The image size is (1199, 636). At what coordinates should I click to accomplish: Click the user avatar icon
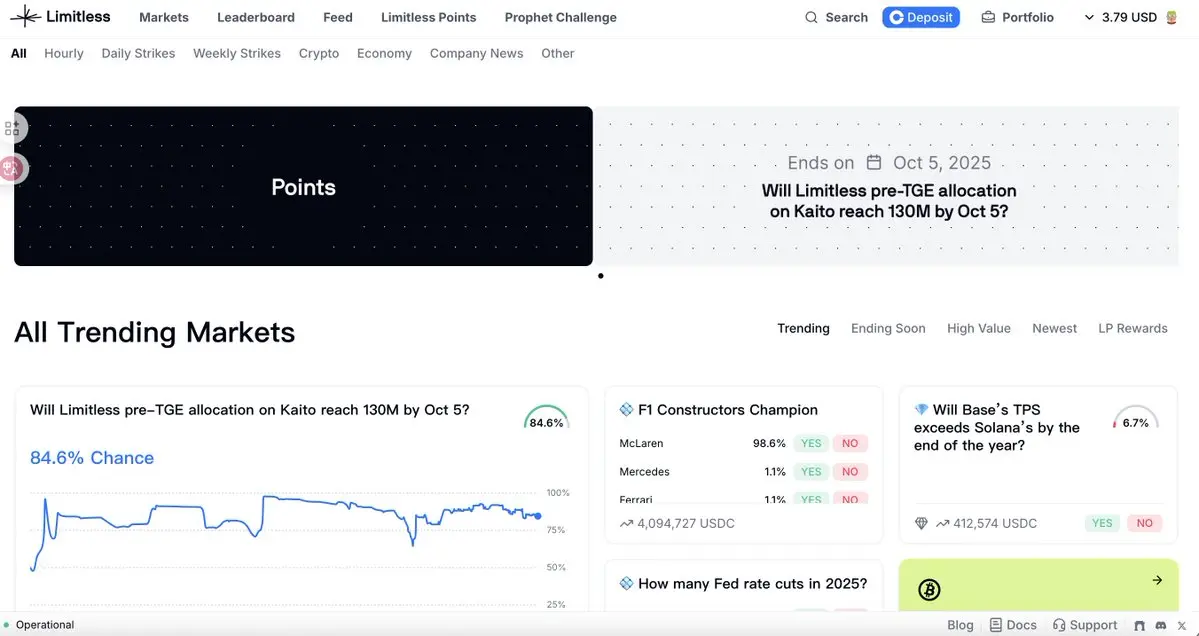coord(1172,17)
